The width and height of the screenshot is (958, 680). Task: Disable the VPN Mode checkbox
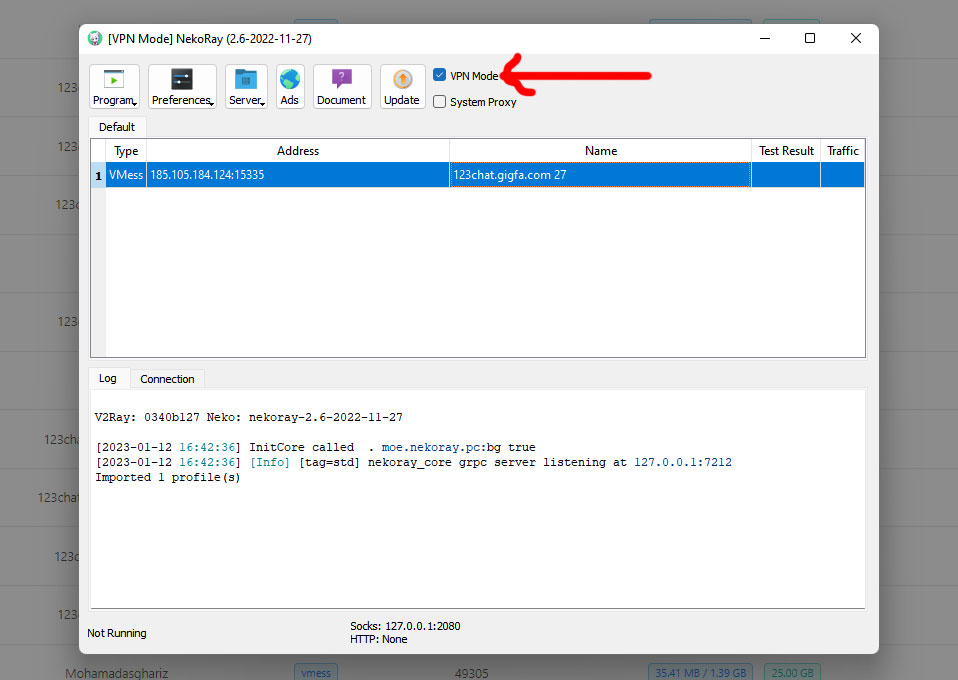(440, 75)
